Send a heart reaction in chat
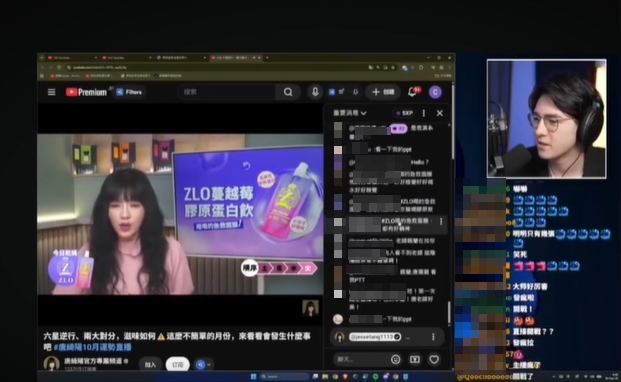 434,359
